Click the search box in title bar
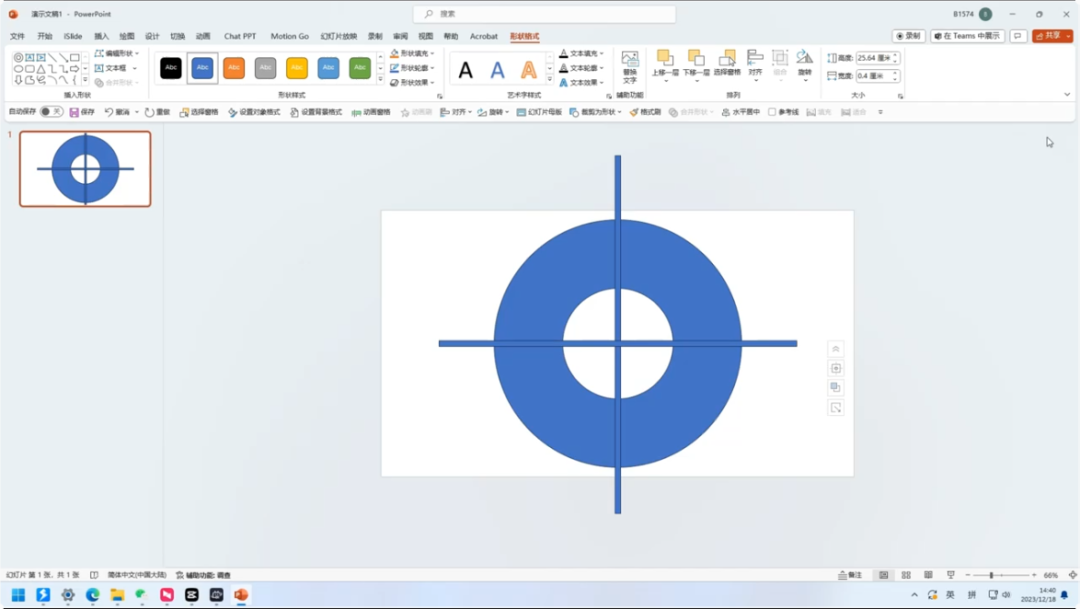 pyautogui.click(x=544, y=14)
